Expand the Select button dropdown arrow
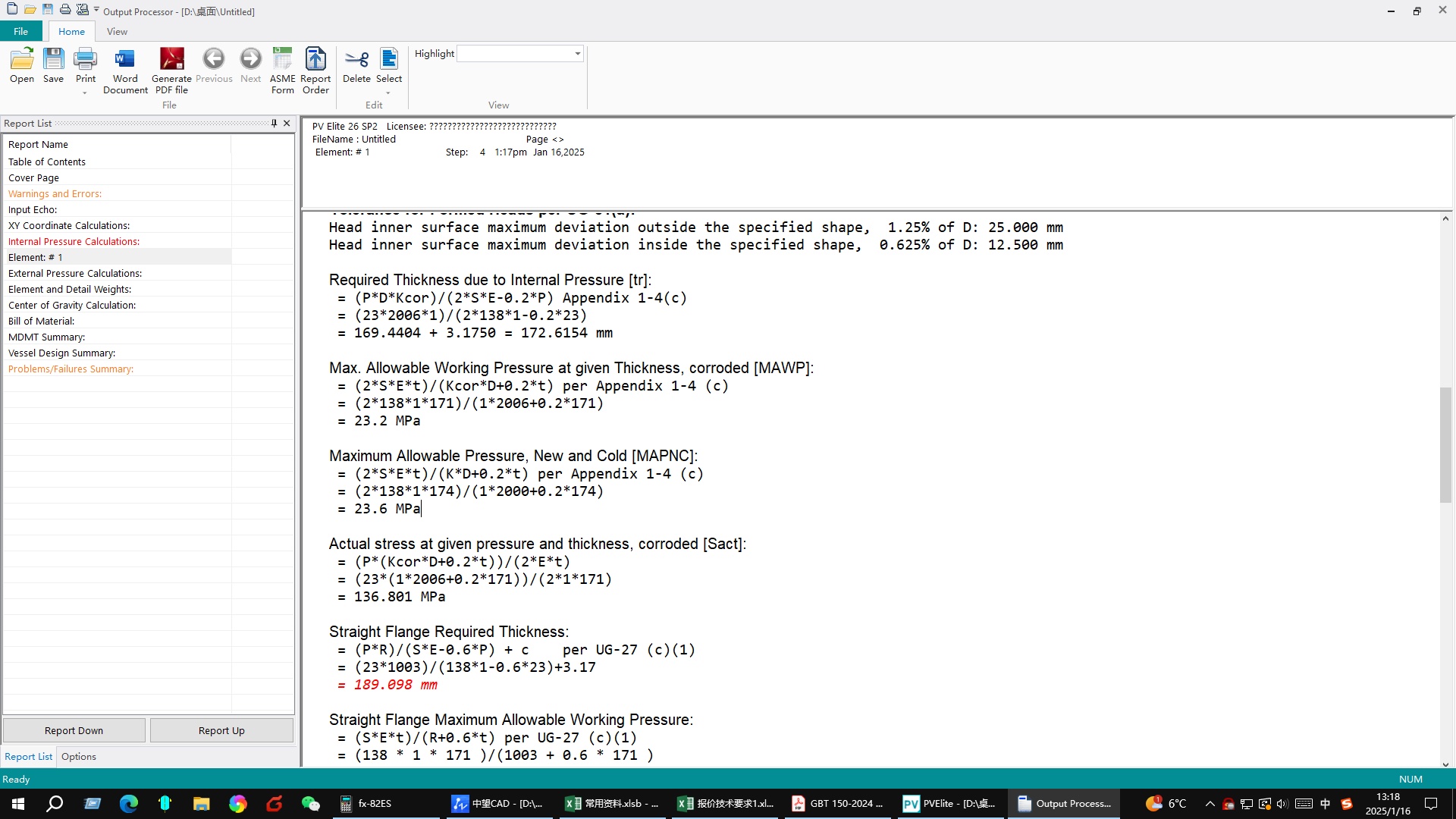1456x819 pixels. tap(388, 93)
